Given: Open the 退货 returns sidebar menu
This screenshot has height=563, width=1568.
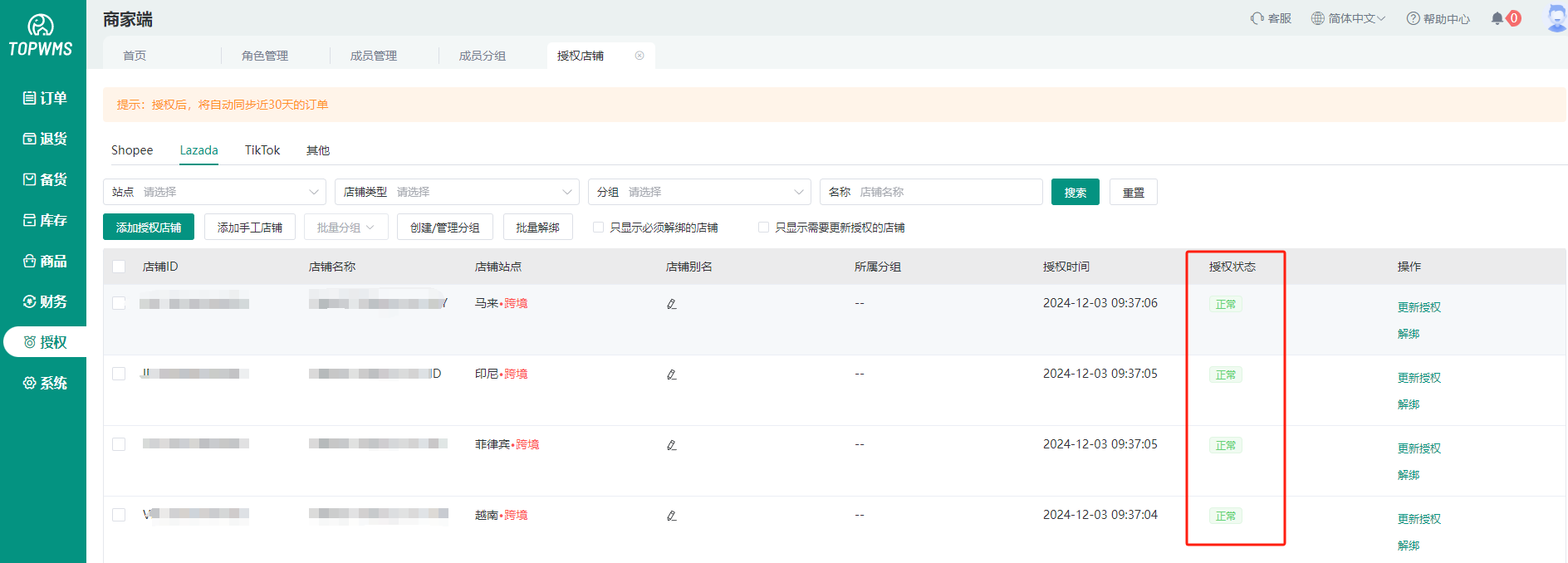Looking at the screenshot, I should [45, 139].
